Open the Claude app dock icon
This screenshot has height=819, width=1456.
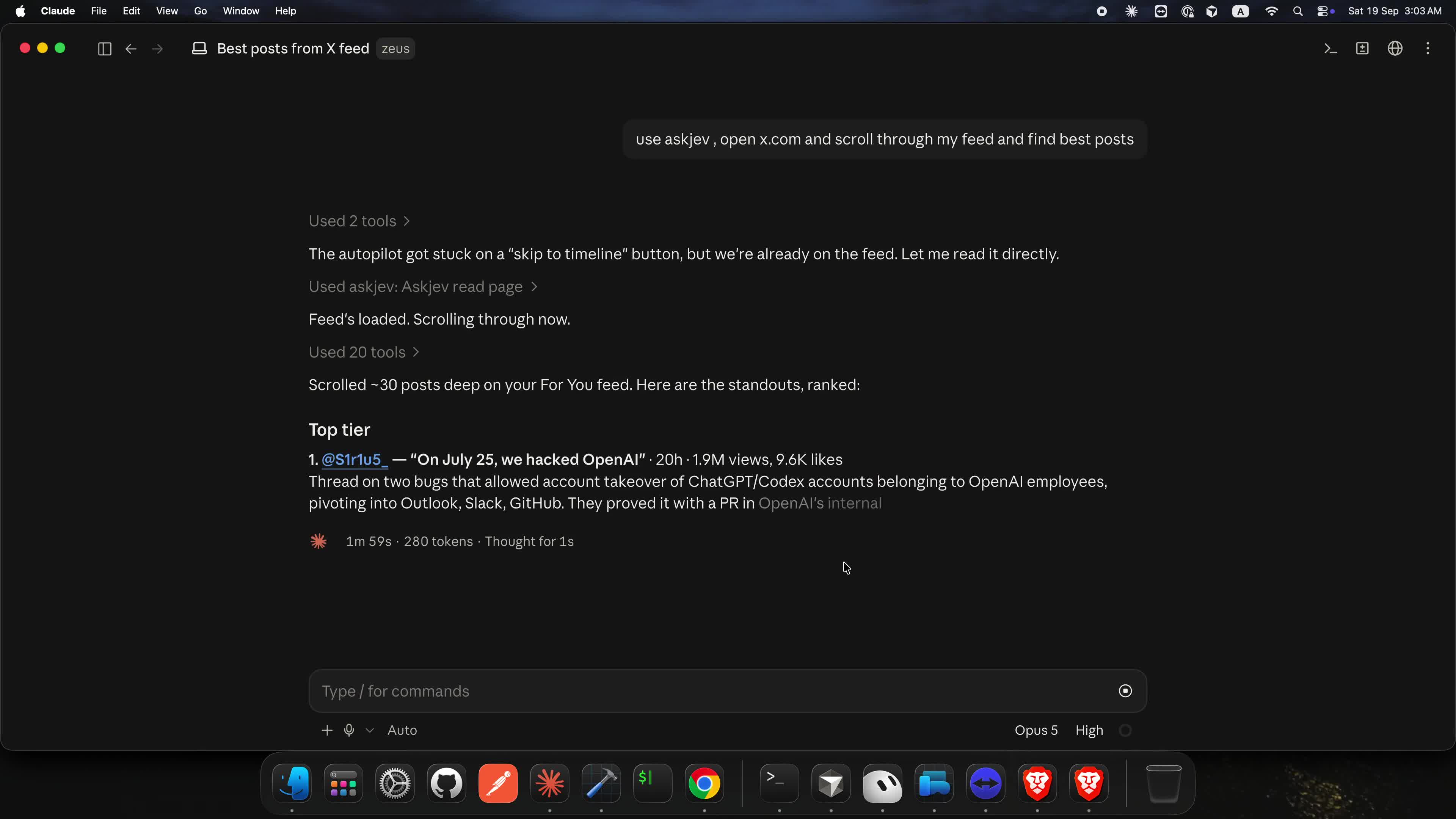coord(549,783)
